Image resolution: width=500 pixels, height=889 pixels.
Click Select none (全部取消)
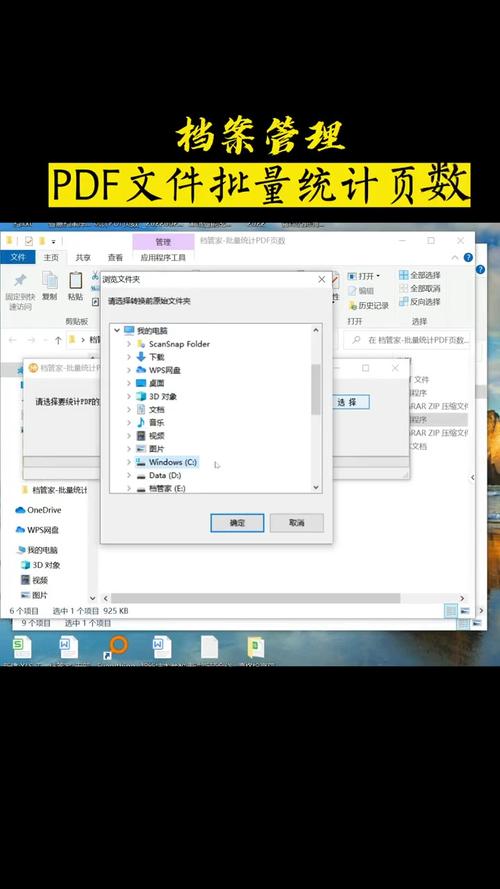pyautogui.click(x=420, y=288)
